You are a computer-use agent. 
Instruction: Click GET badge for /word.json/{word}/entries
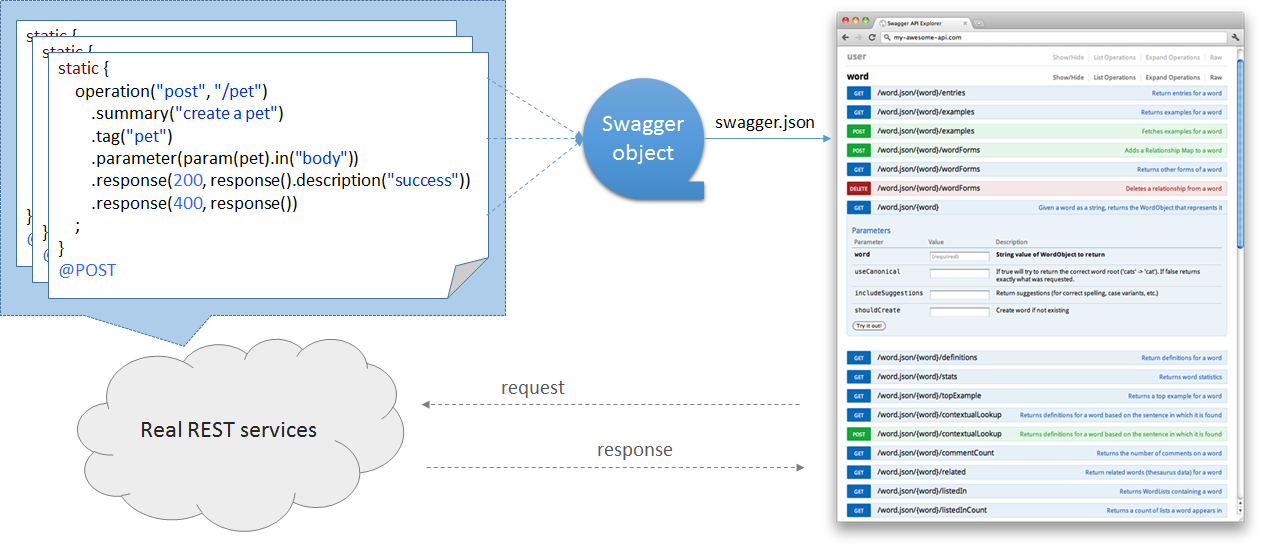tap(859, 93)
